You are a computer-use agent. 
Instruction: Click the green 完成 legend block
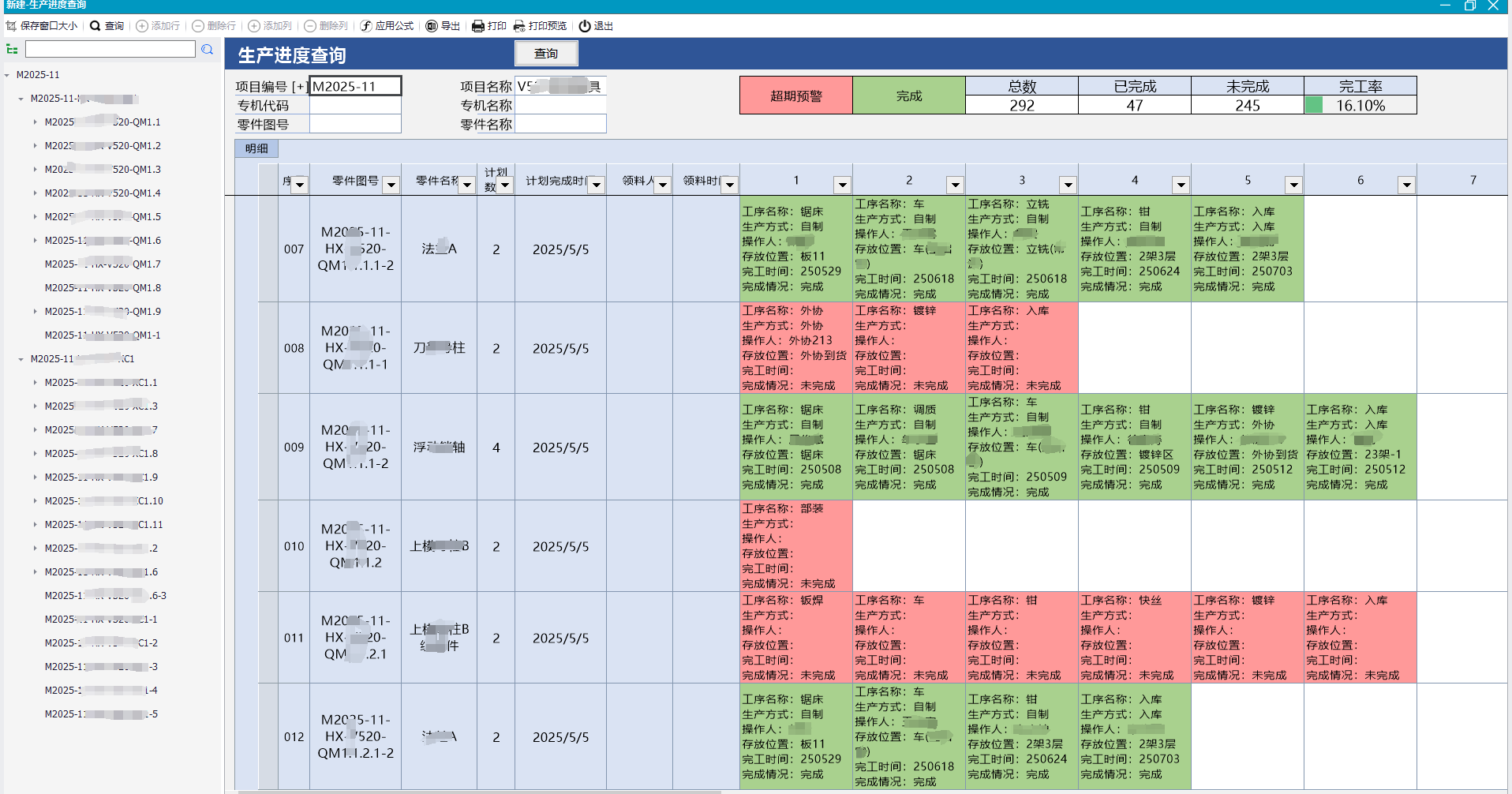tap(908, 96)
